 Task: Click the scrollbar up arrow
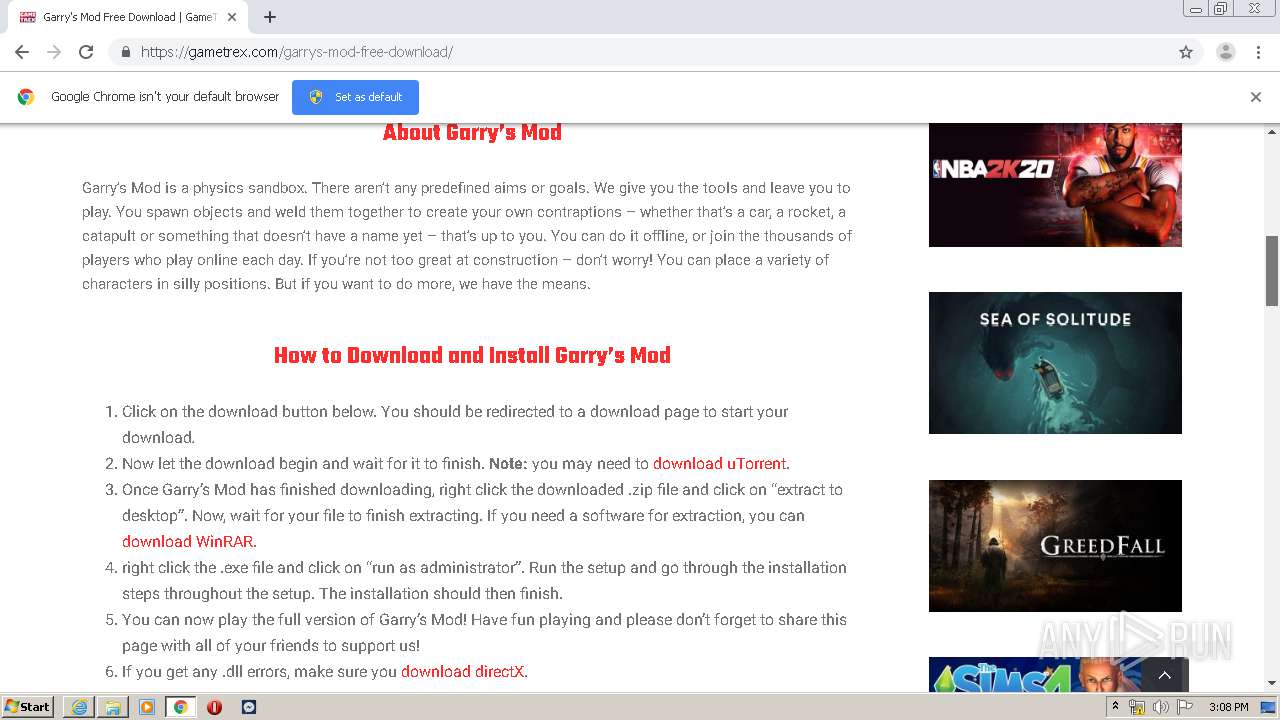pyautogui.click(x=1272, y=132)
